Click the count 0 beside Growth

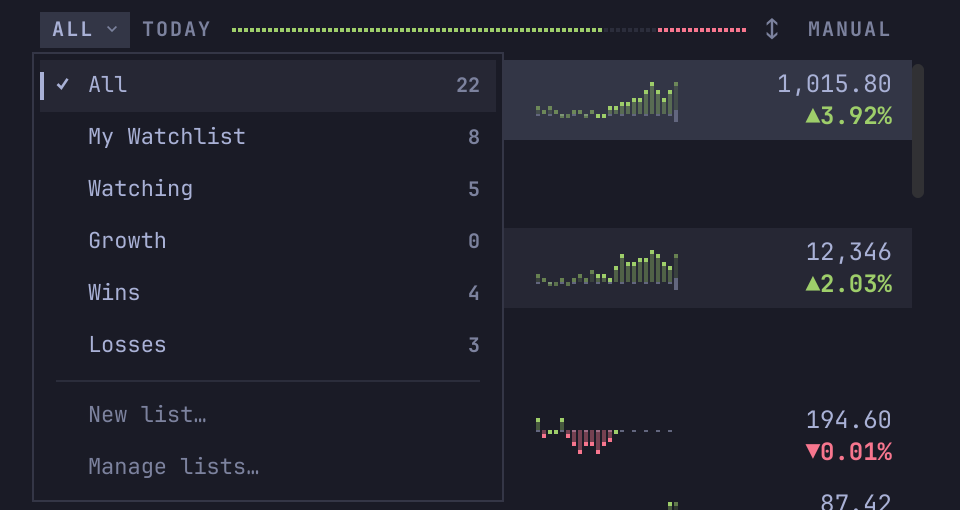tap(474, 241)
